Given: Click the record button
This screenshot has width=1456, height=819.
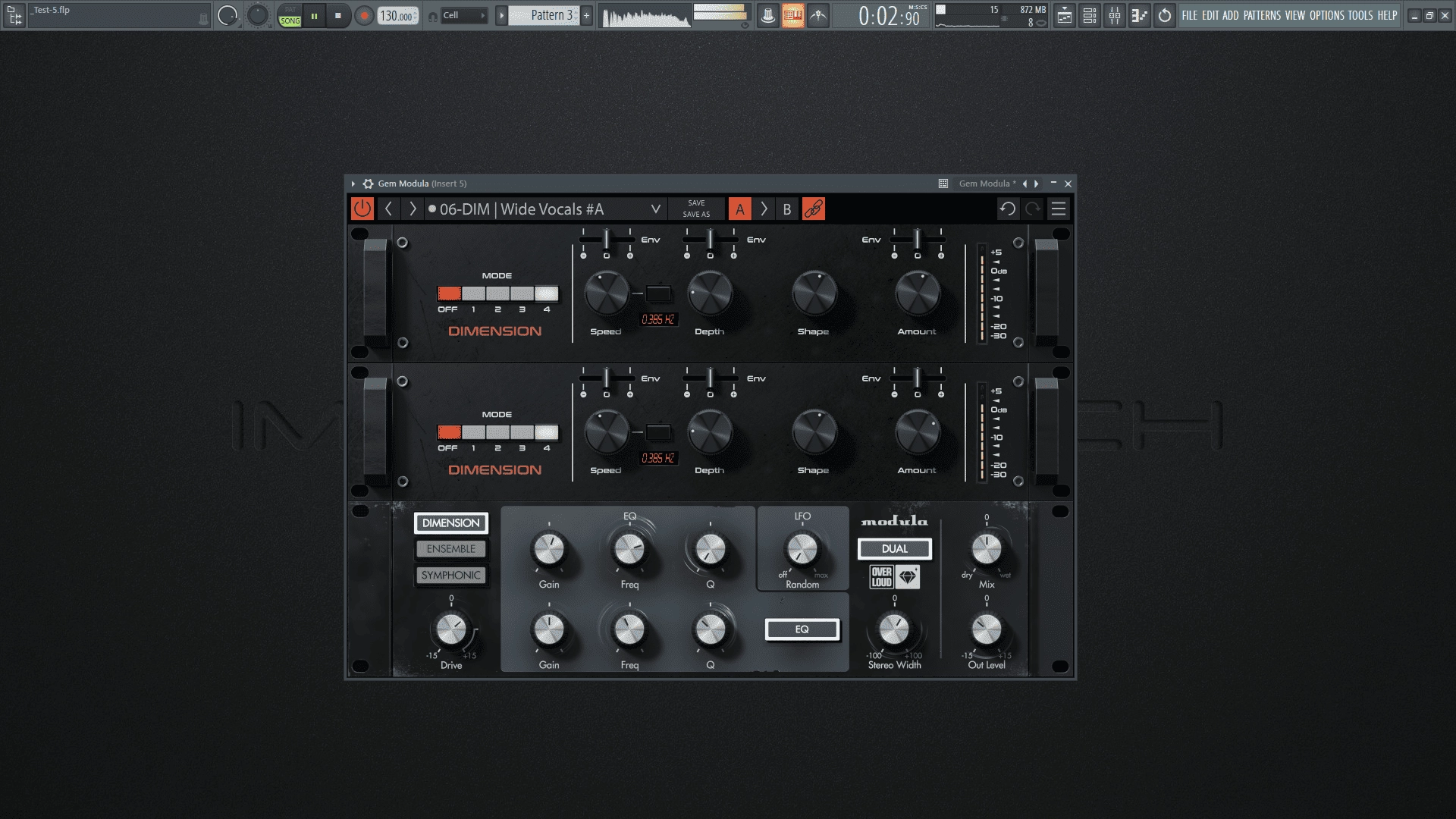Looking at the screenshot, I should click(x=365, y=15).
